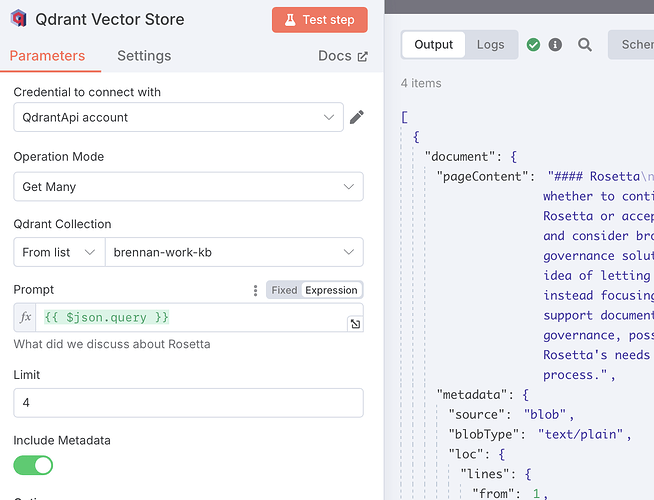Click the "document" JSON key
Image resolution: width=654 pixels, height=500 pixels.
[x=463, y=156]
